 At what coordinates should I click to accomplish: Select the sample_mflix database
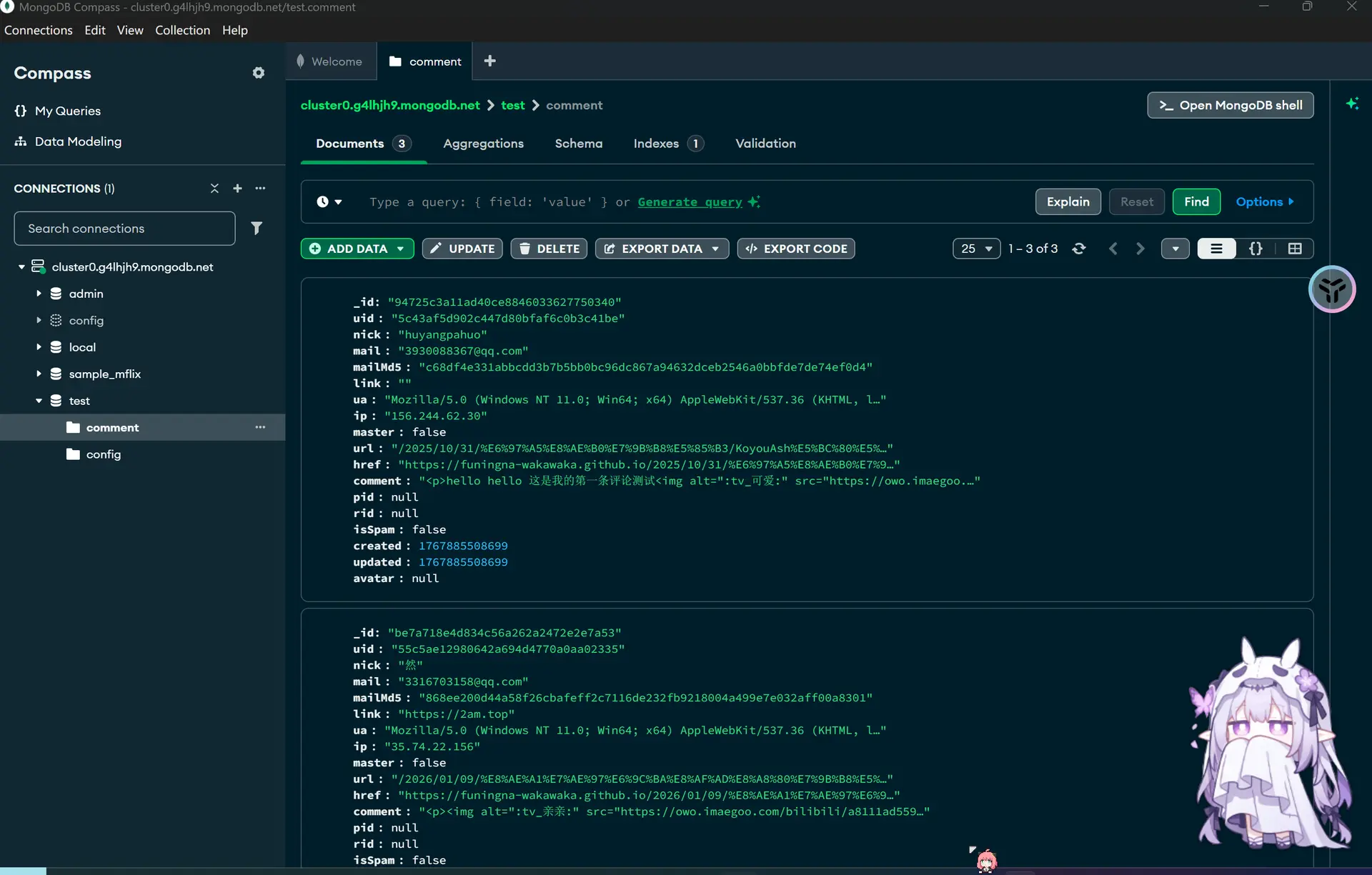[105, 374]
